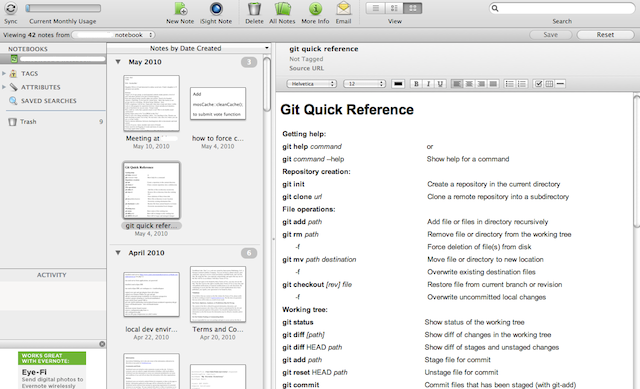Viewport: 640px width, 389px height.
Task: Expand the Attributes section
Action: (4, 87)
